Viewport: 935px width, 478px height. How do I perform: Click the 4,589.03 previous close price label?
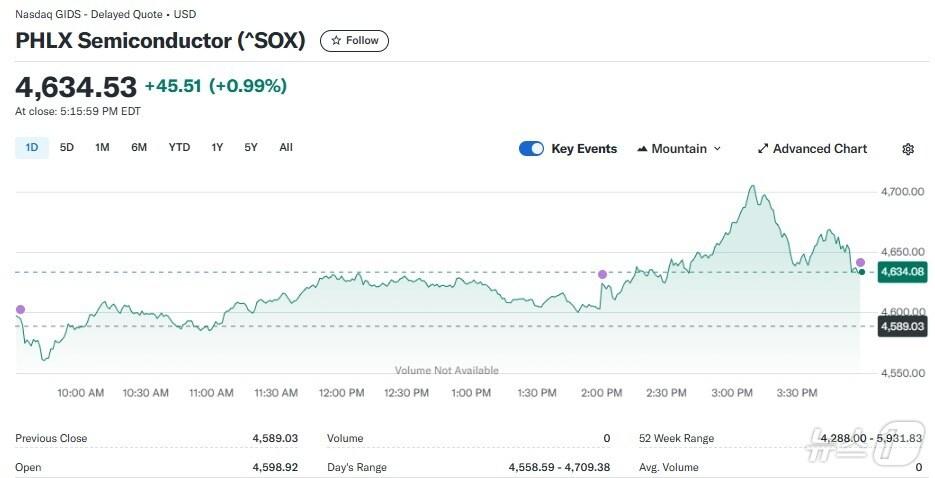coord(901,327)
